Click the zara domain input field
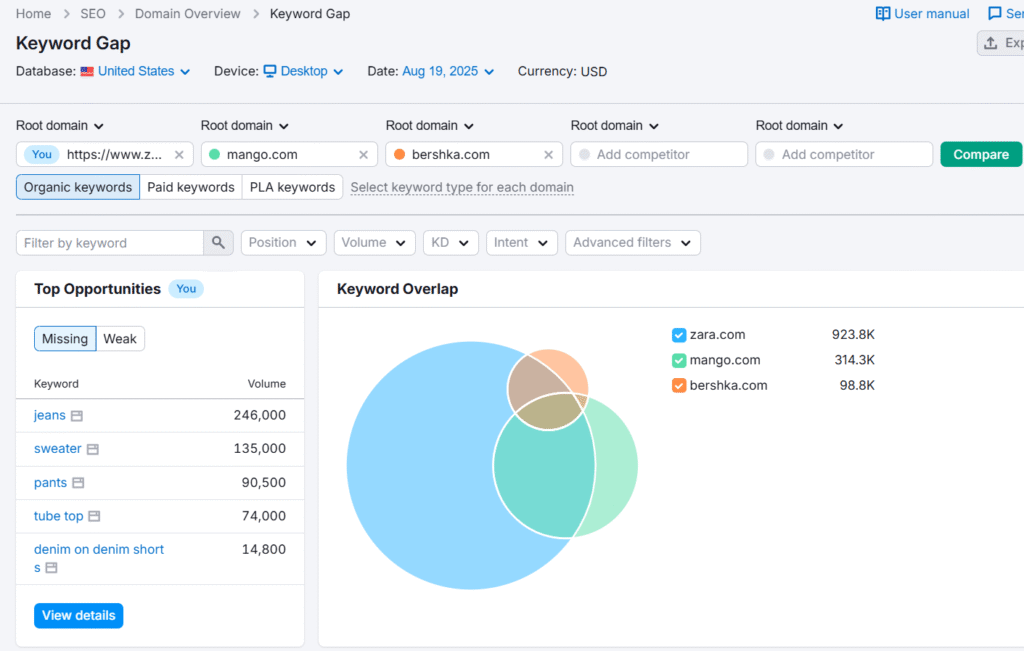Viewport: 1024px width, 651px height. 104,155
